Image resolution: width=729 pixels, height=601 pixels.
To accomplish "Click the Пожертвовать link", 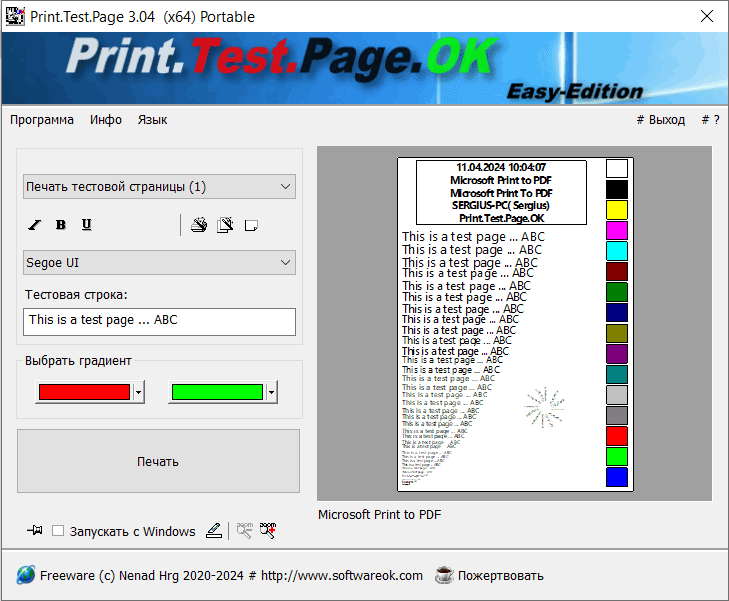I will tap(501, 575).
